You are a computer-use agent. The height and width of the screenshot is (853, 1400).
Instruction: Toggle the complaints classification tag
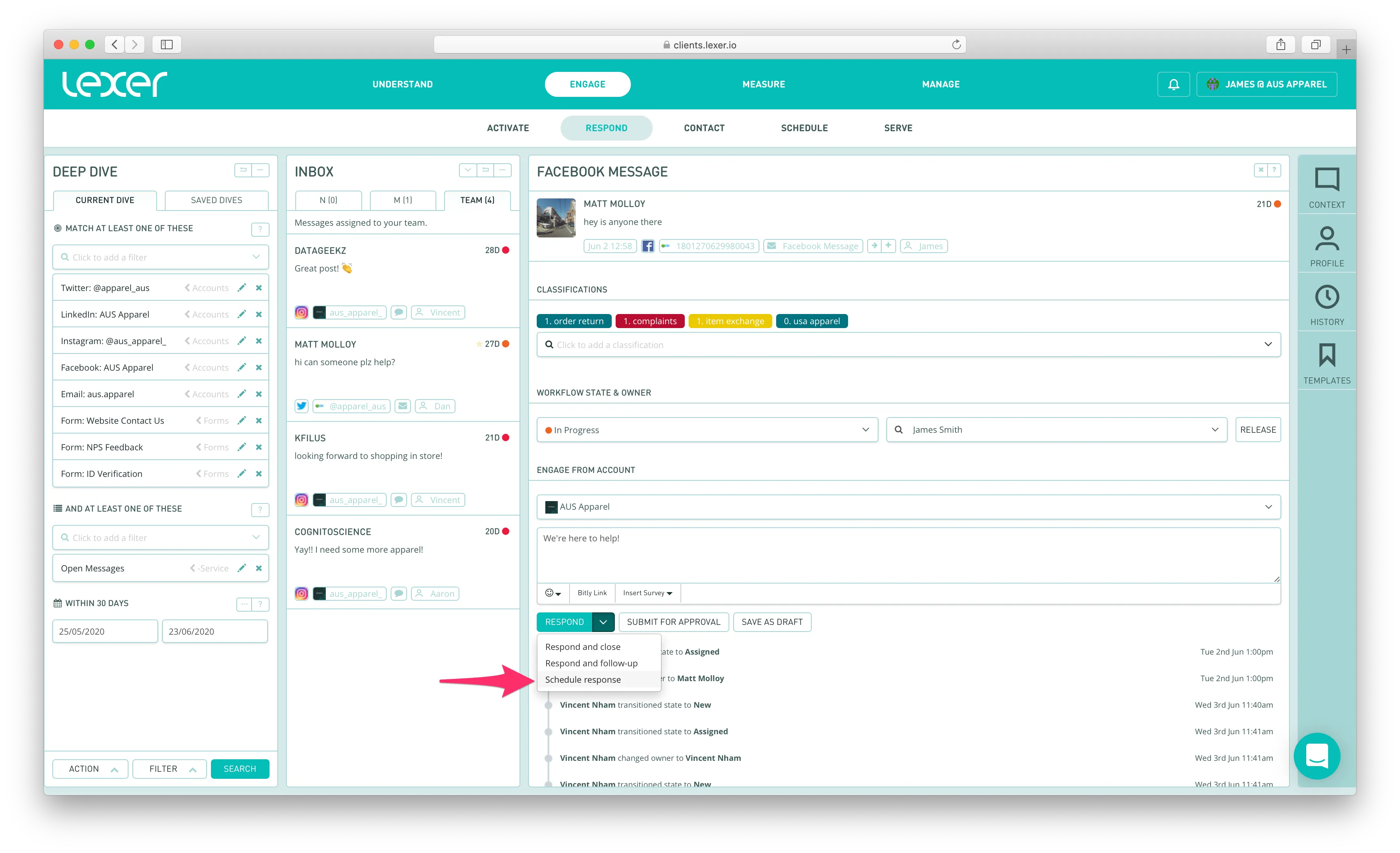(x=650, y=321)
